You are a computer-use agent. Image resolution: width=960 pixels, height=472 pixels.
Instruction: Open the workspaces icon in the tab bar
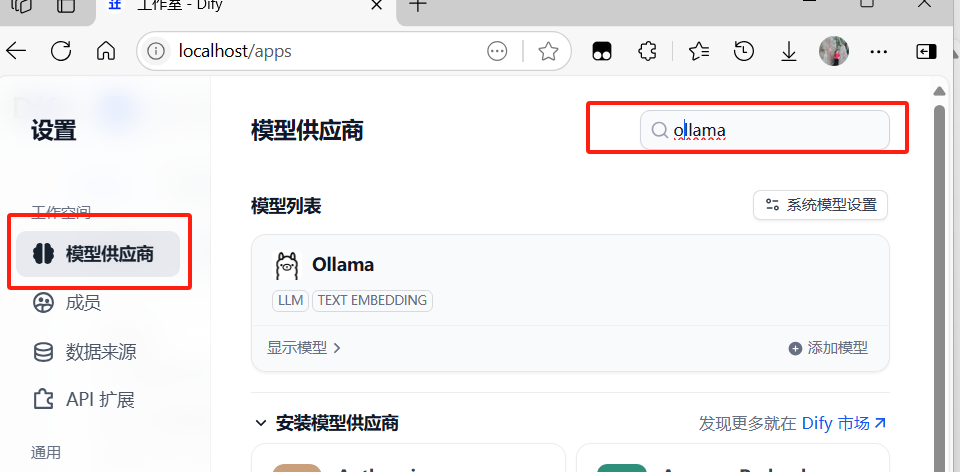tap(21, 6)
